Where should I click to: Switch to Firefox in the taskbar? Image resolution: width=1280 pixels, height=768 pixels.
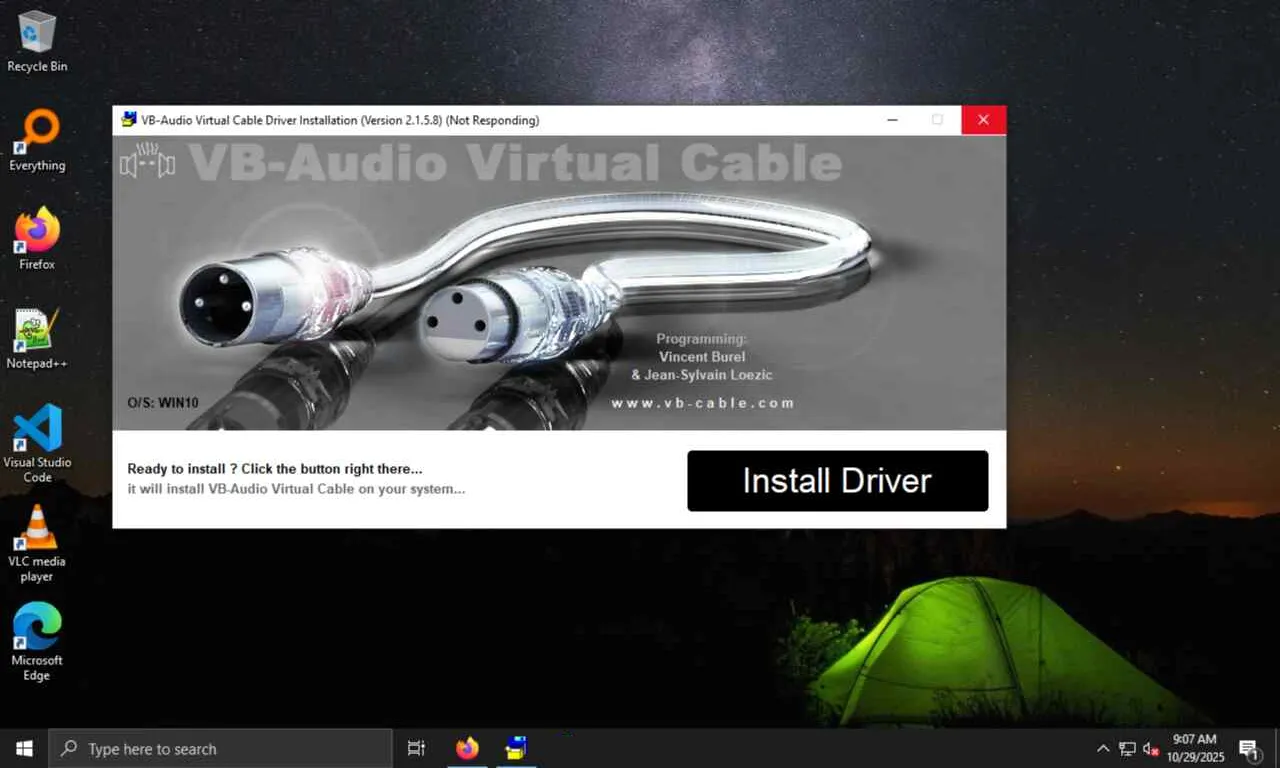pyautogui.click(x=467, y=748)
